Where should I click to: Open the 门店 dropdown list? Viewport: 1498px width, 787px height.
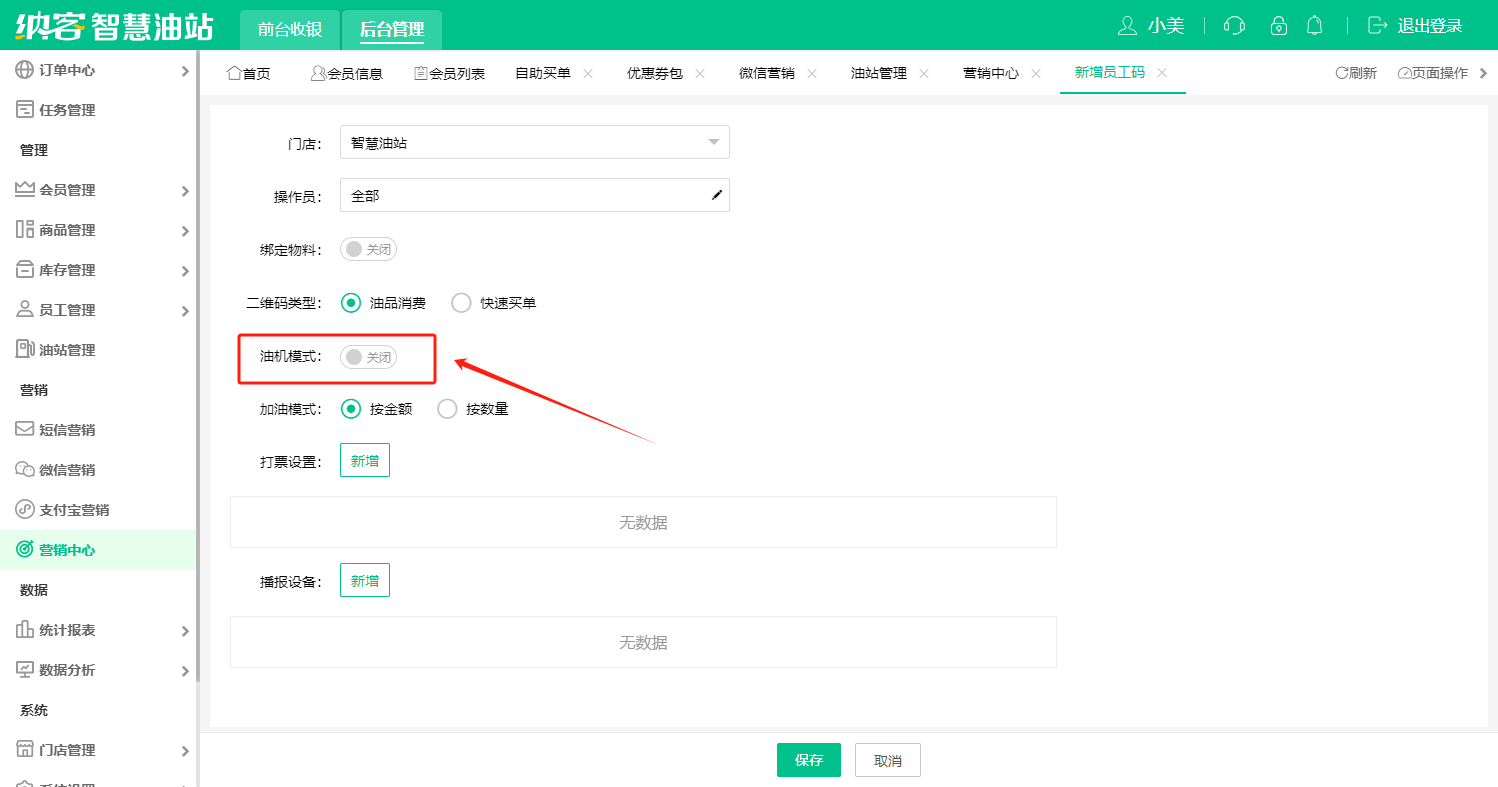(534, 142)
